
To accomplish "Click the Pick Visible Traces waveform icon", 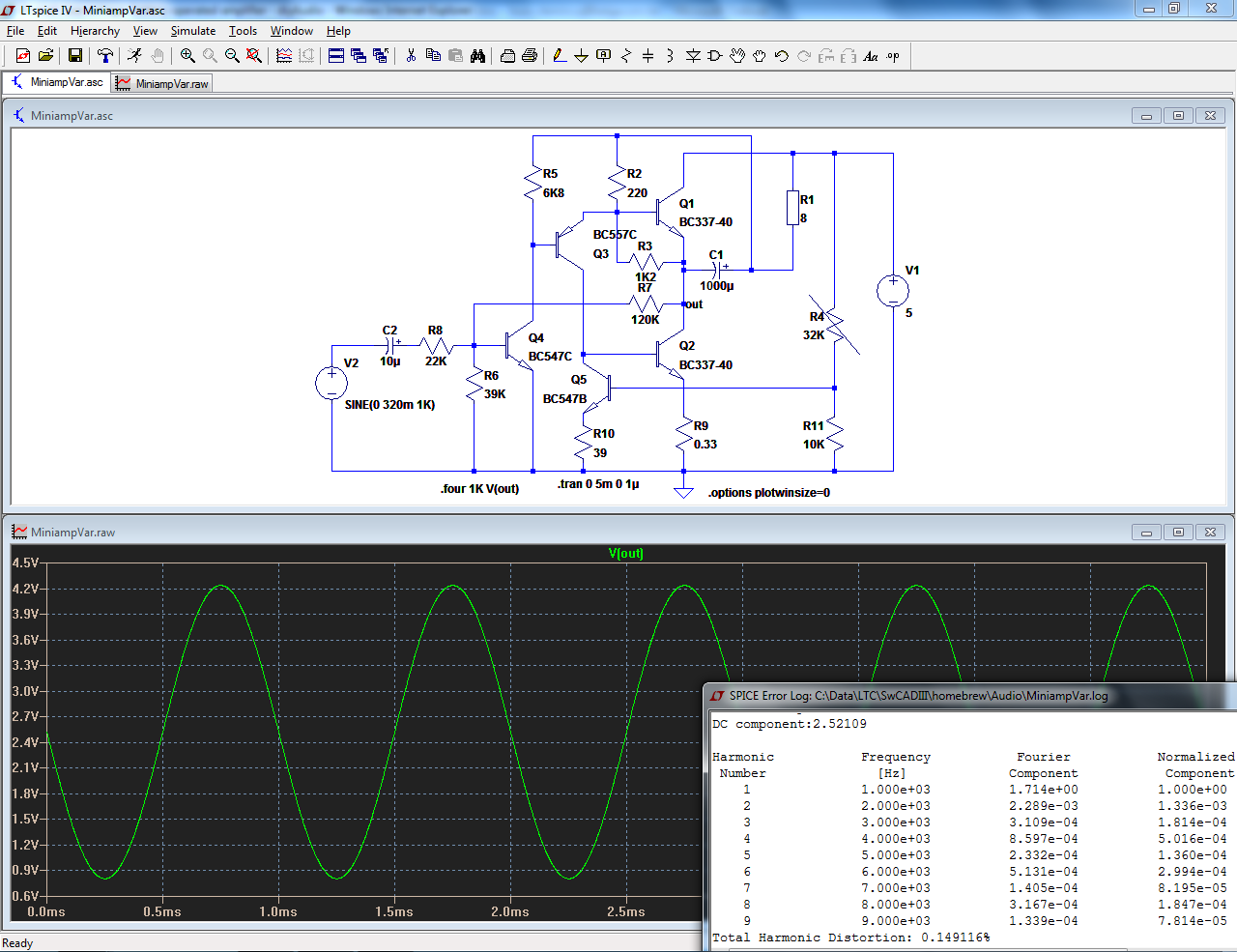I will 284,56.
